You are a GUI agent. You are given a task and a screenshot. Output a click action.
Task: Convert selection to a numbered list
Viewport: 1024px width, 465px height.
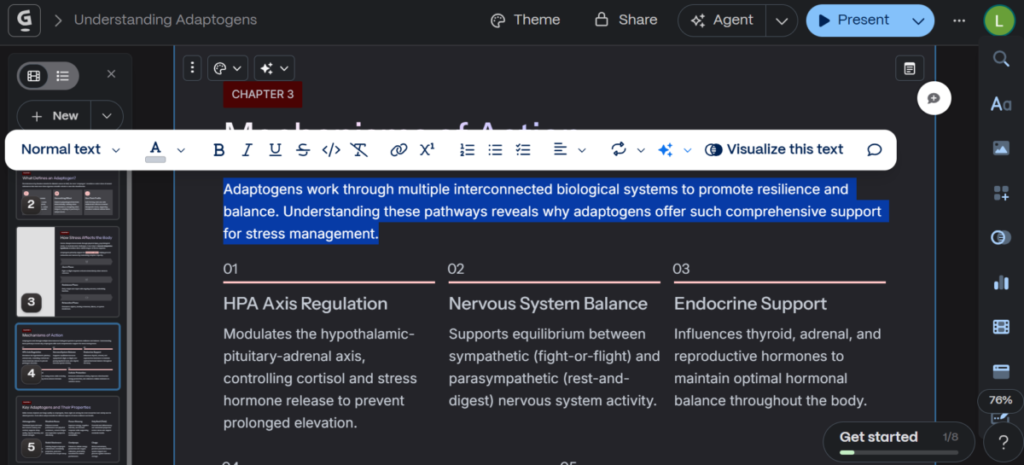(x=466, y=150)
